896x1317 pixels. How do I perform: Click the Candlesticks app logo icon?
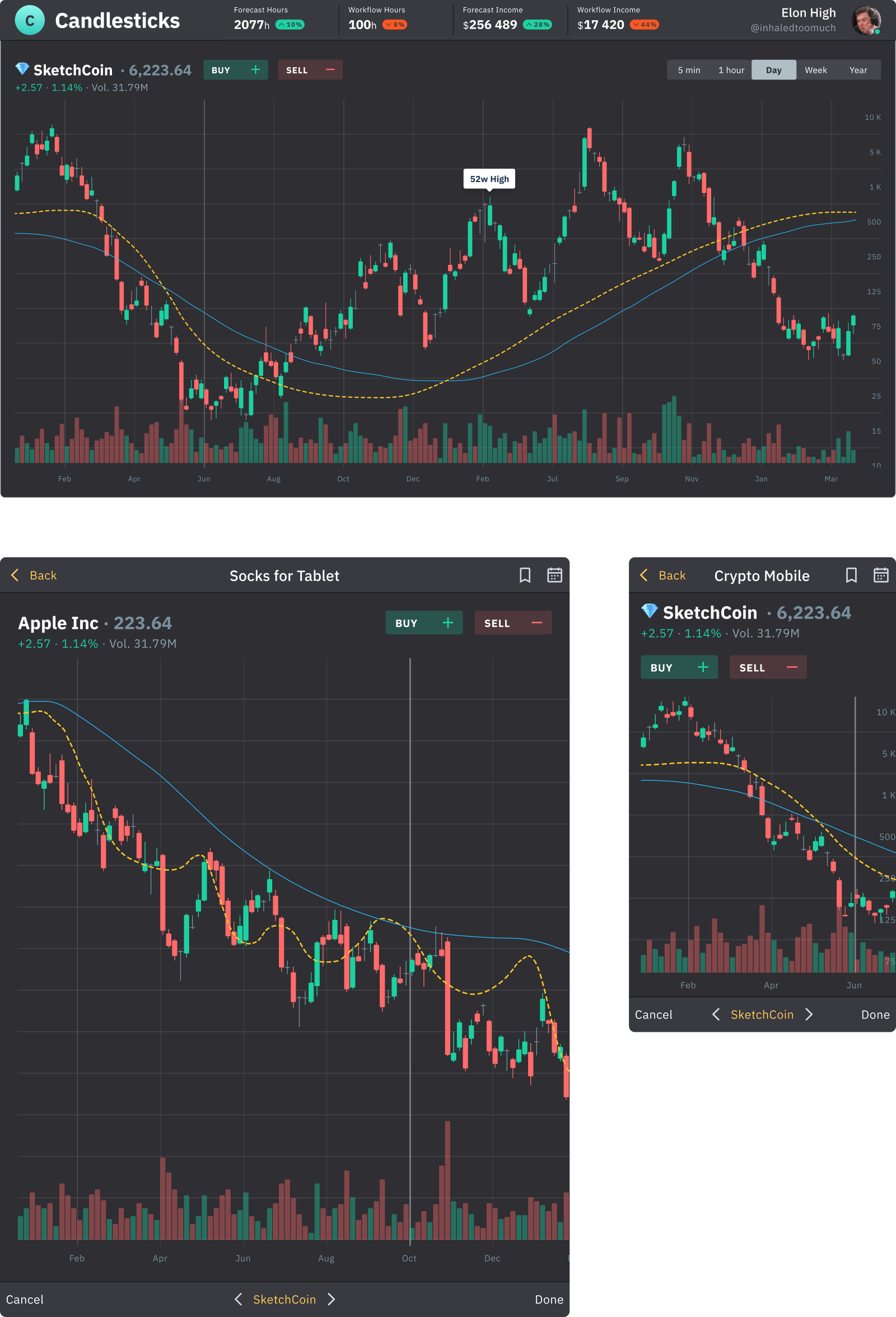[x=30, y=20]
